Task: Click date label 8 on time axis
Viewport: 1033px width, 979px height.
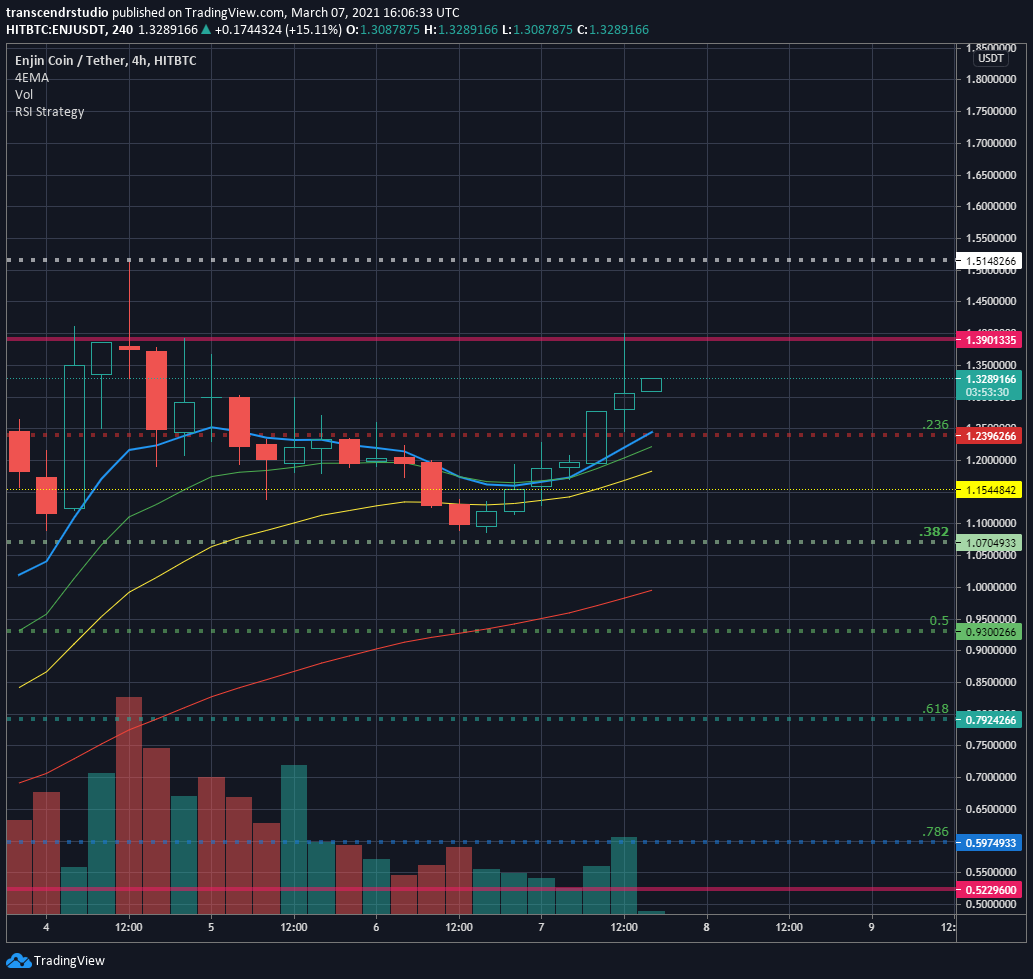Action: (706, 927)
